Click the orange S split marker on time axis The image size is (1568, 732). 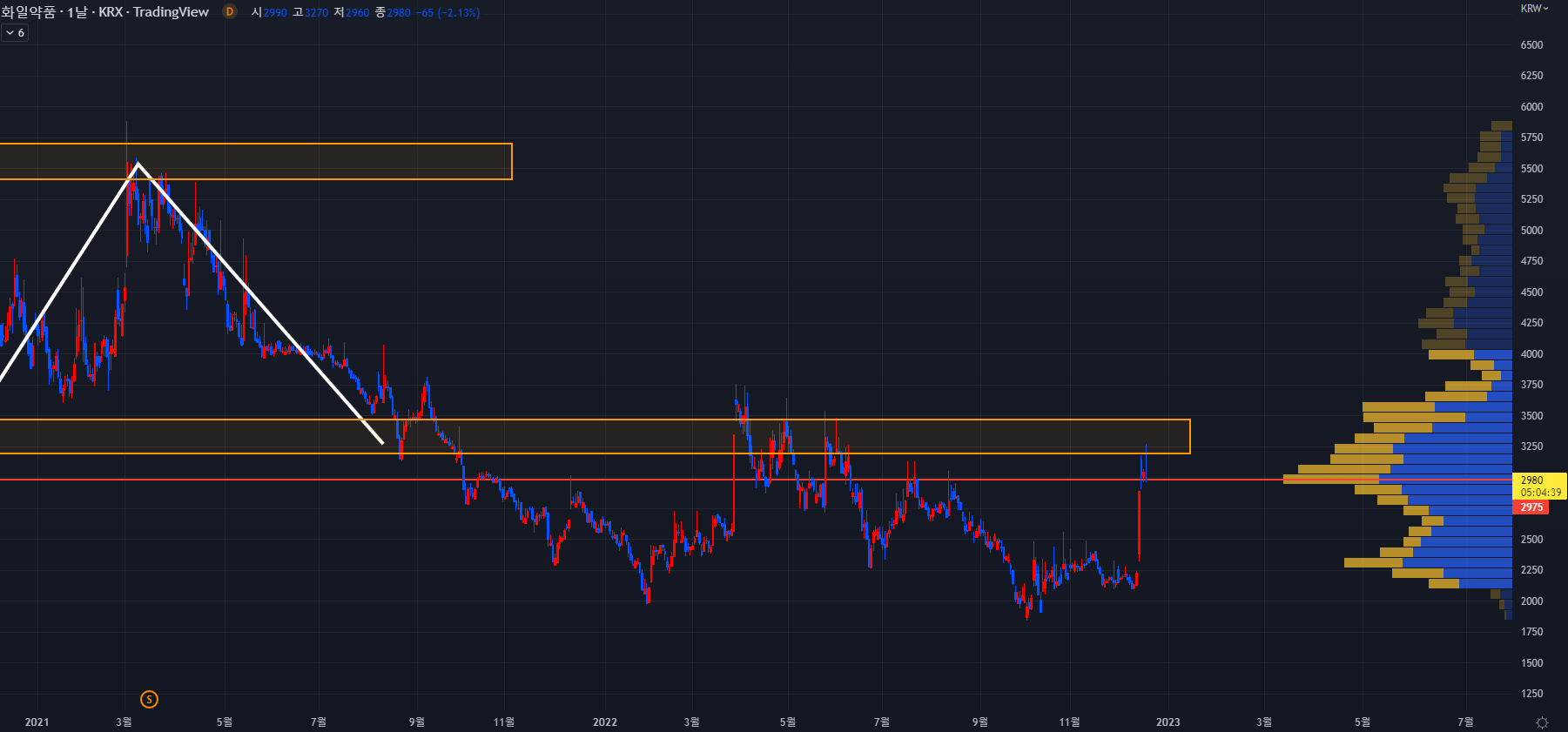pyautogui.click(x=150, y=699)
